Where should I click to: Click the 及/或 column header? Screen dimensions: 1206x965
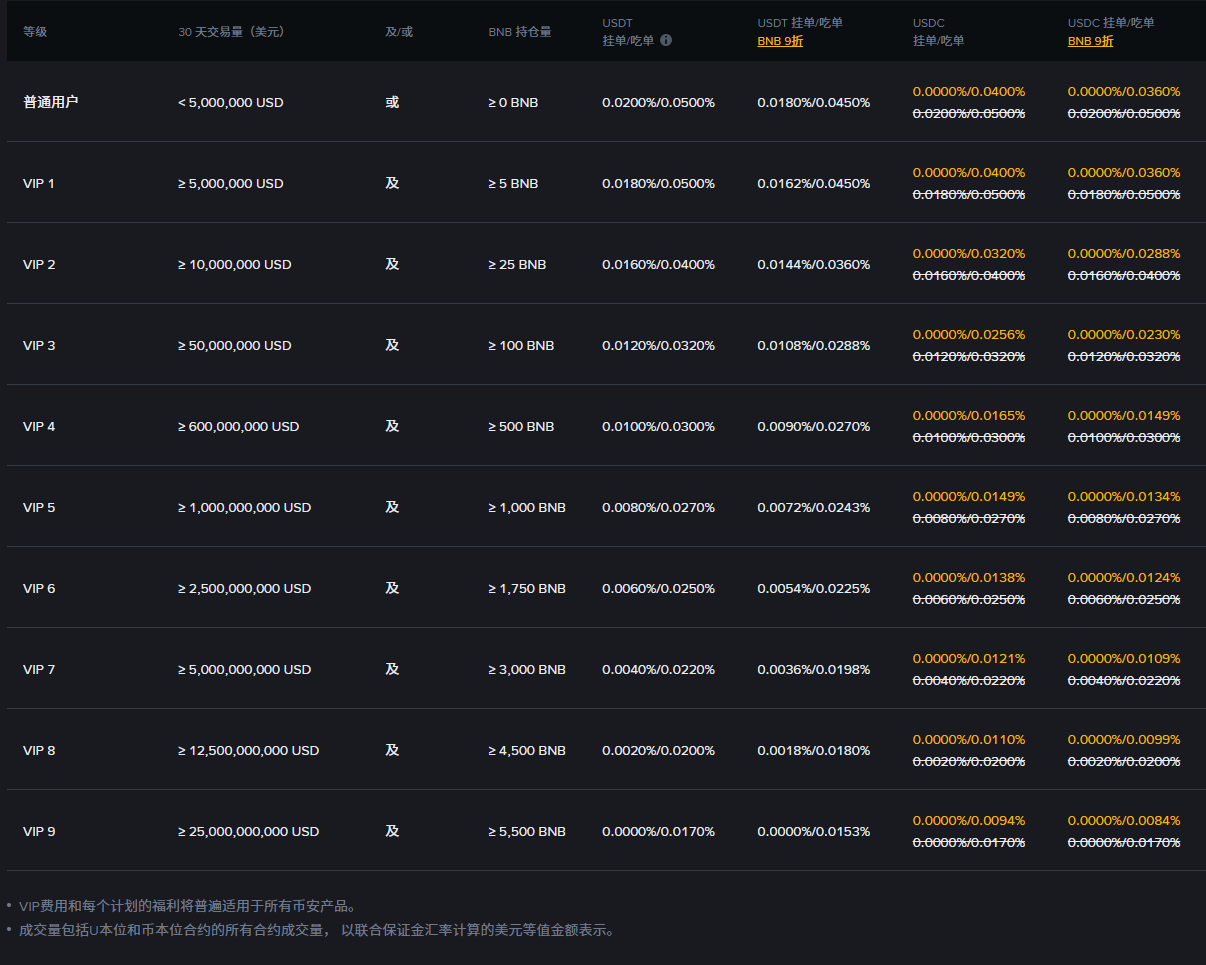[x=399, y=31]
